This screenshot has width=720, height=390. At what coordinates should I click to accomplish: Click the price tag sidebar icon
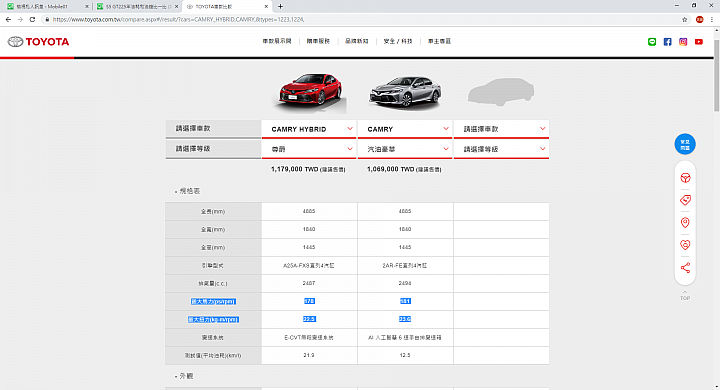(685, 200)
